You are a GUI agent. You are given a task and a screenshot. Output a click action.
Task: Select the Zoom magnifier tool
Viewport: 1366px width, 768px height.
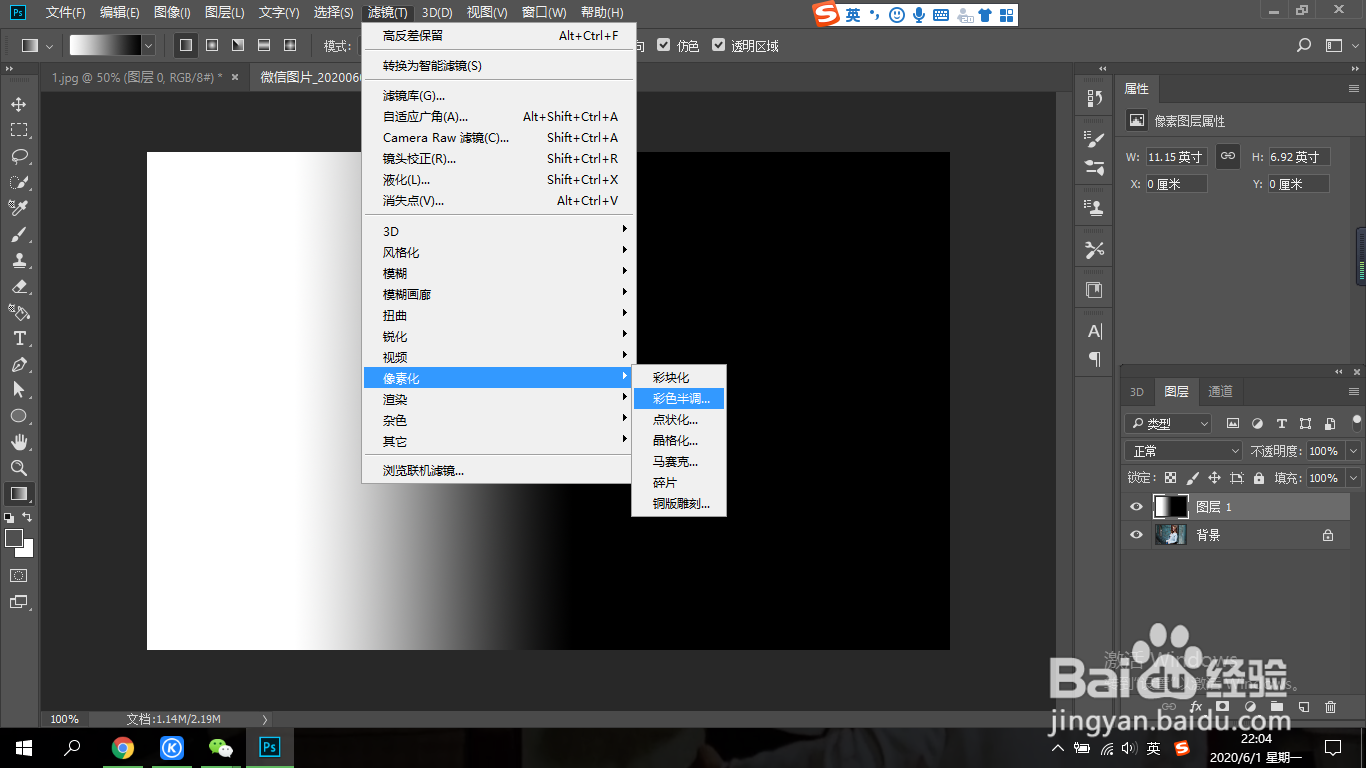(19, 468)
